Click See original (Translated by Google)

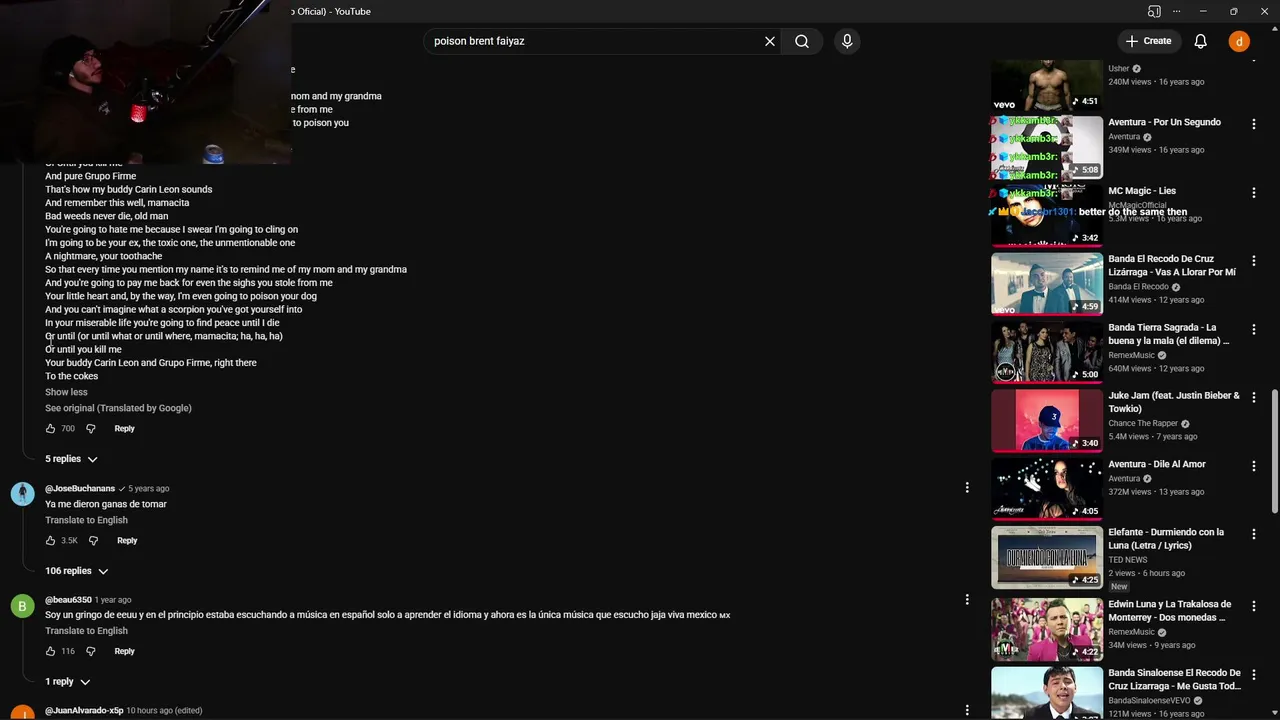[118, 408]
